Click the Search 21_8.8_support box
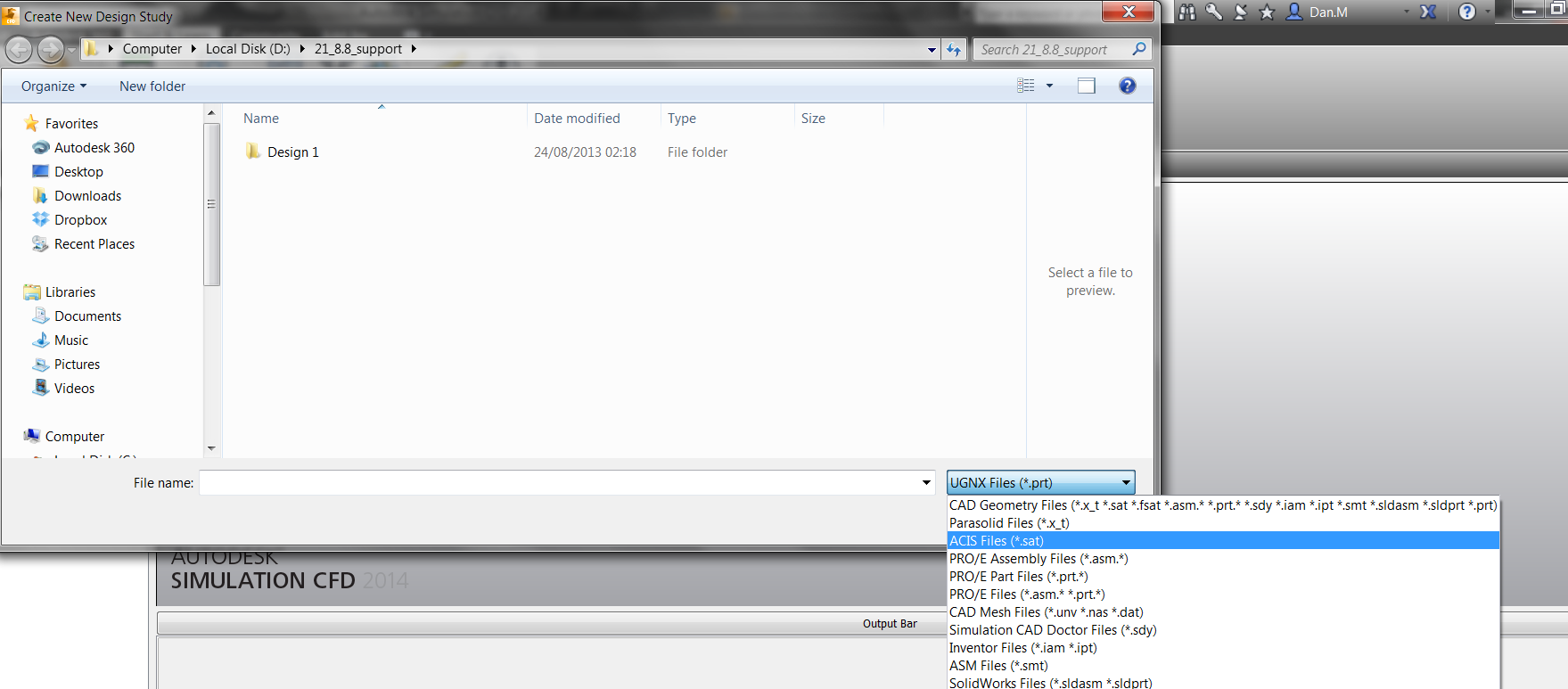 pos(1052,50)
